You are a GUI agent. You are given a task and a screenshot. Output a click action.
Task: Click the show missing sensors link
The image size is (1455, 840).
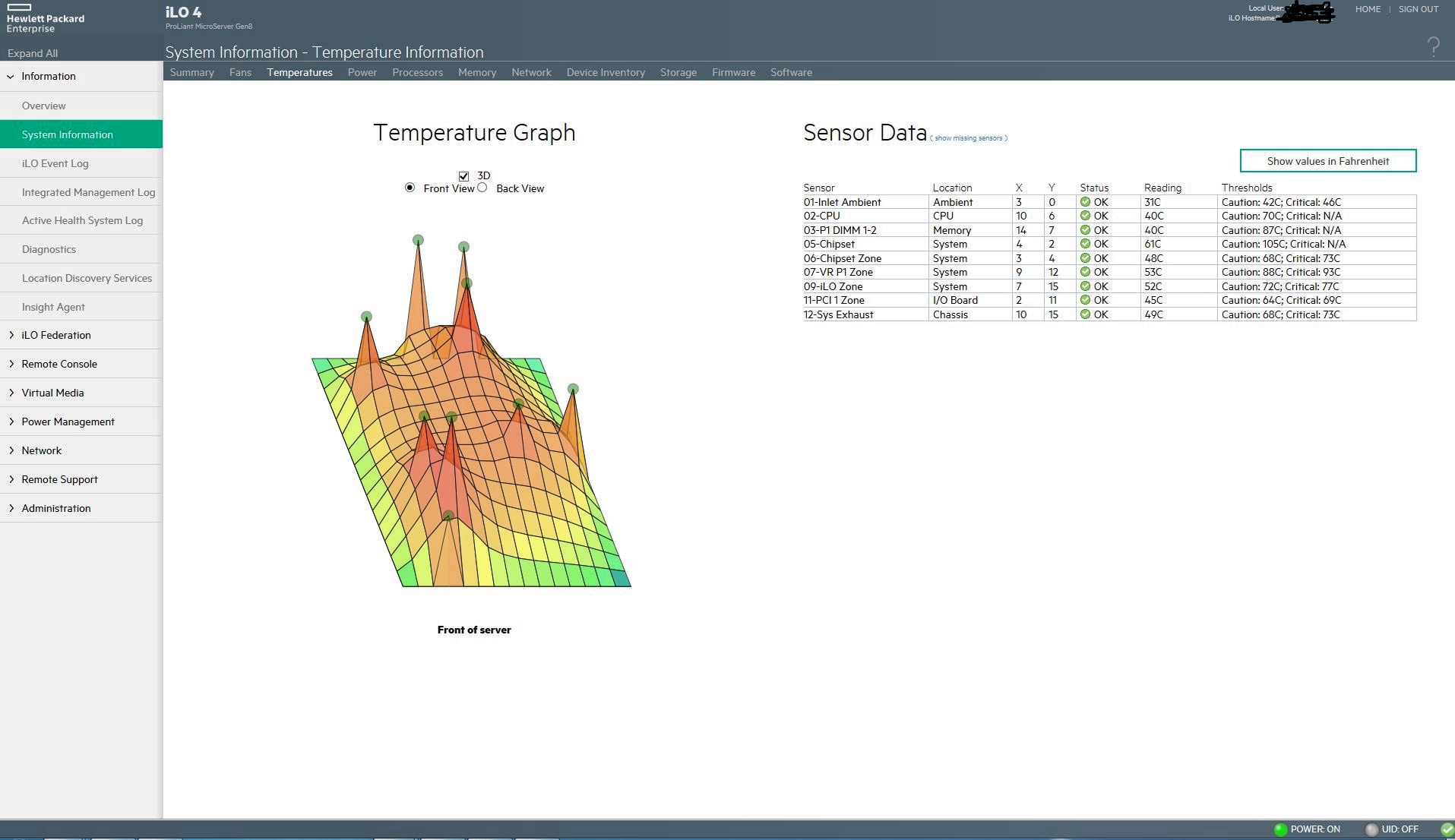click(x=969, y=138)
